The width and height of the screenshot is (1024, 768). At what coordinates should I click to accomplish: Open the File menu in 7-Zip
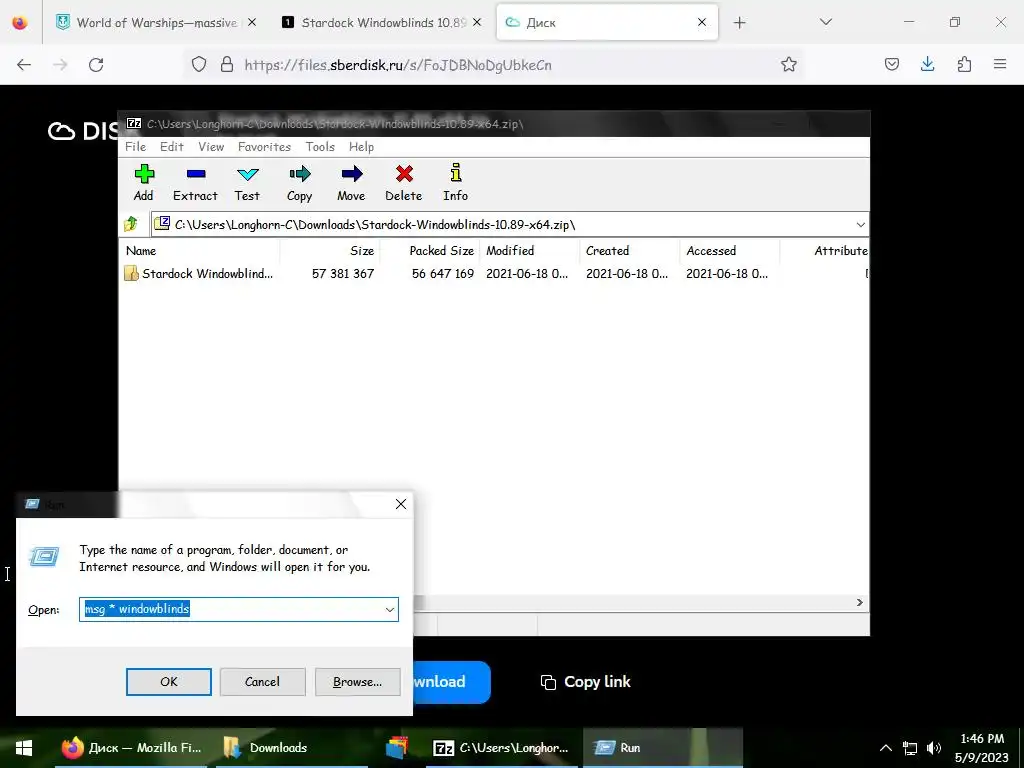(x=135, y=147)
